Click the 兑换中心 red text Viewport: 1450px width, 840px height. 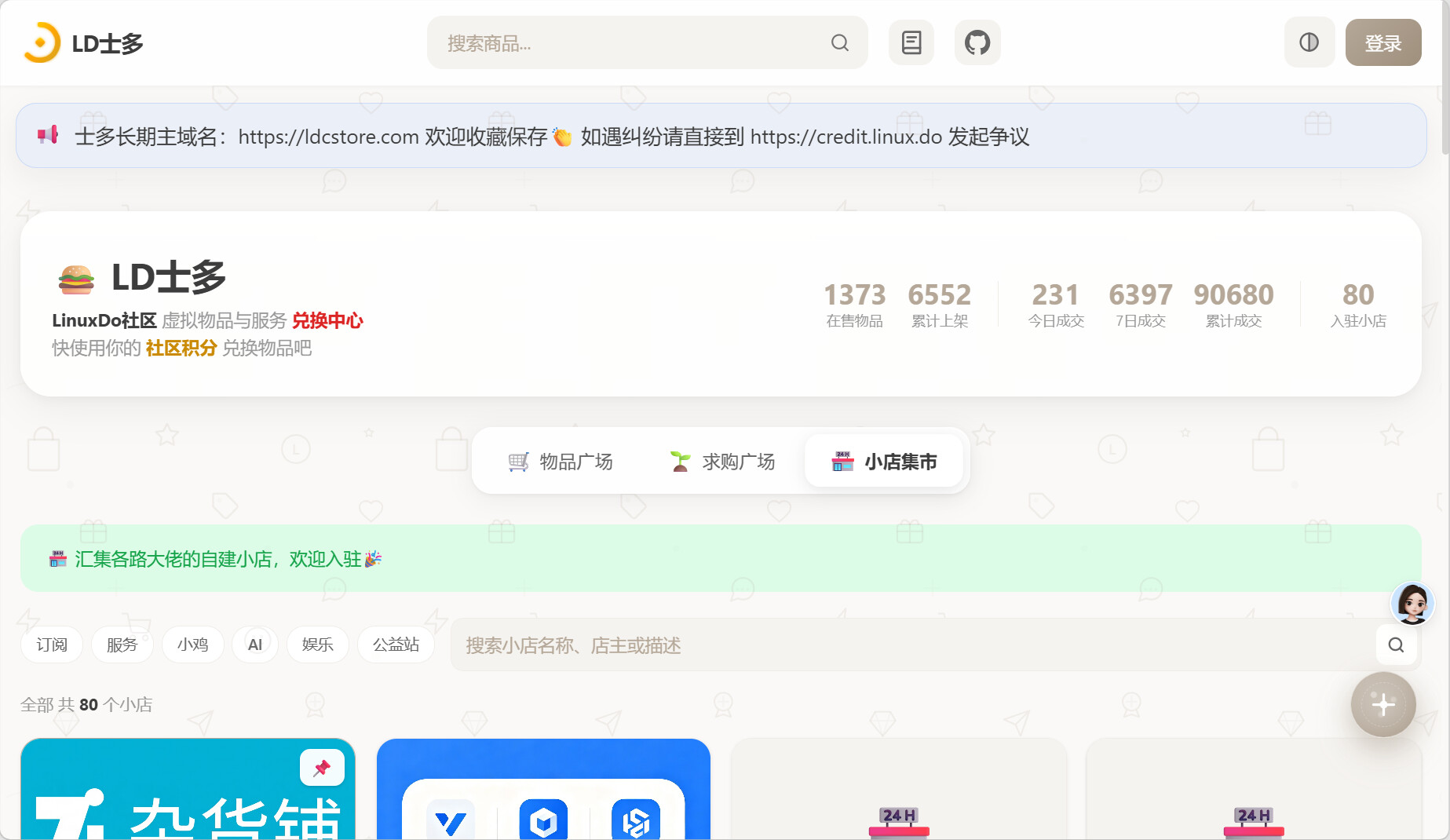pyautogui.click(x=327, y=320)
